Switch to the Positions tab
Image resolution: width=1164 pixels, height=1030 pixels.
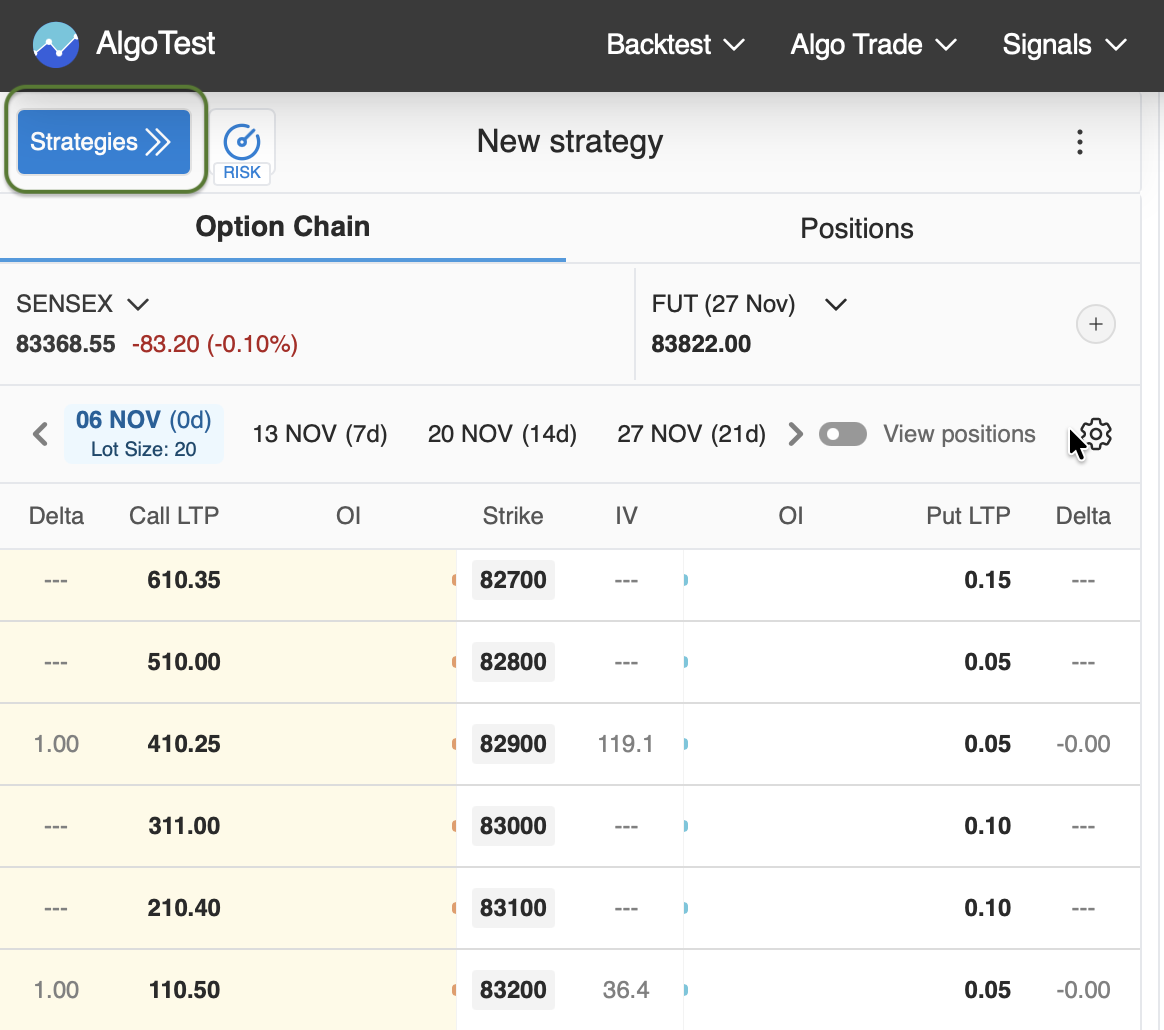857,228
